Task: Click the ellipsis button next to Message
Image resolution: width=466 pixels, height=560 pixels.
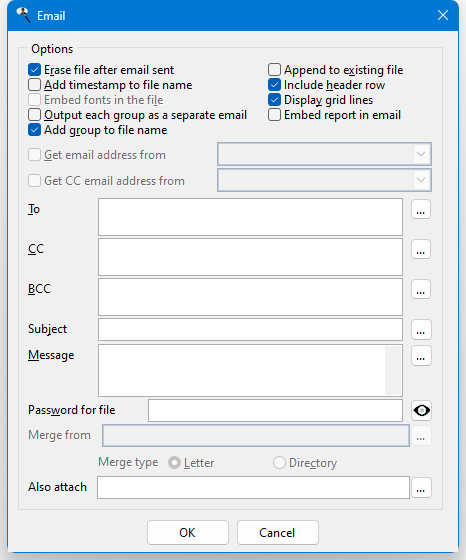Action: point(421,356)
